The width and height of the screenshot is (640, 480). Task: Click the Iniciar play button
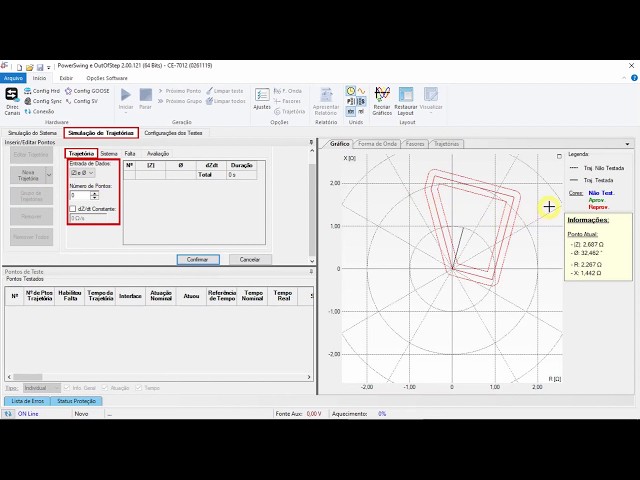[x=126, y=99]
